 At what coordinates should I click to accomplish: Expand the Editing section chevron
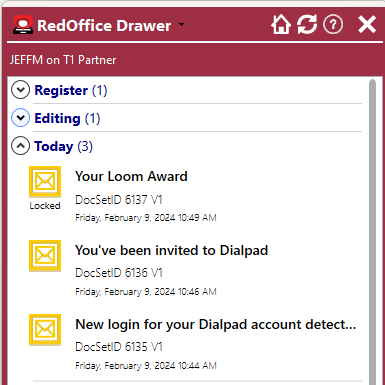(21, 118)
